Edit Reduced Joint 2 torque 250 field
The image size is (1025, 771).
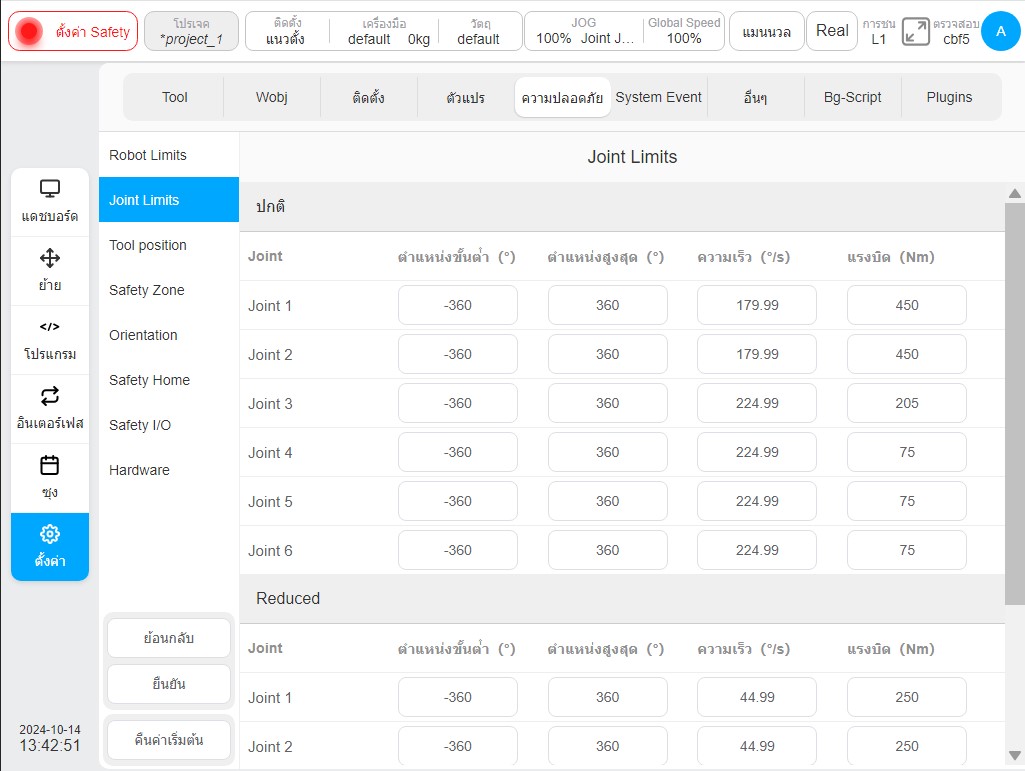point(907,746)
